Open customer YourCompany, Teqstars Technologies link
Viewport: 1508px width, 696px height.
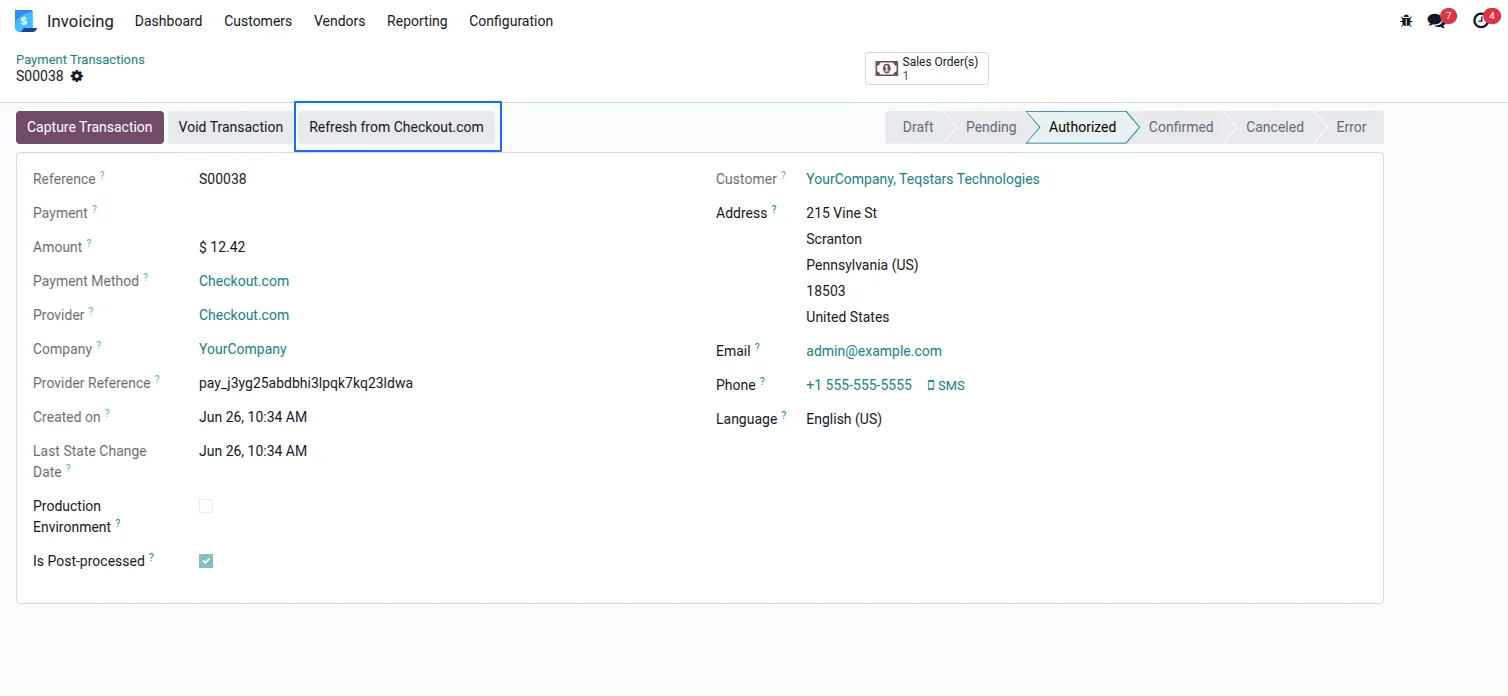[x=923, y=179]
